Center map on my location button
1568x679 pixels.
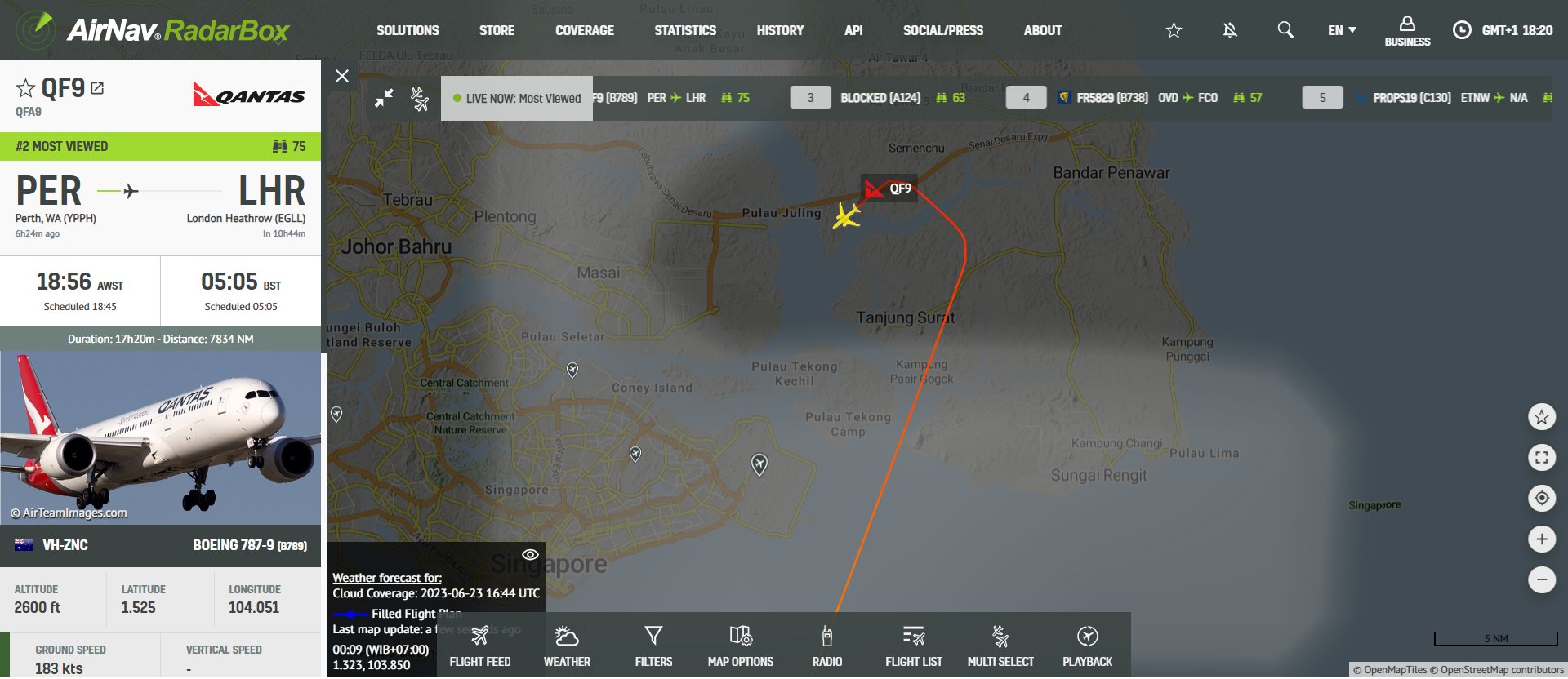1542,498
